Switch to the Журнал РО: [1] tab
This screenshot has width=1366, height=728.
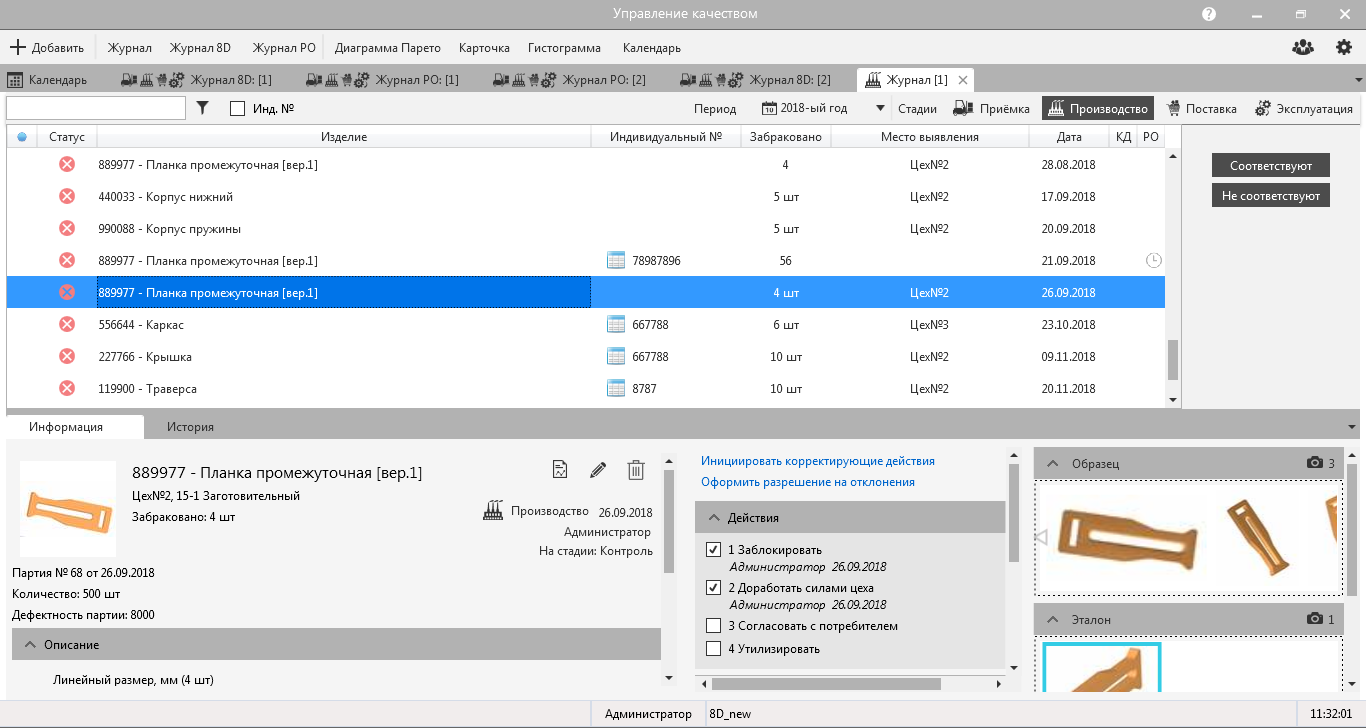pos(382,80)
